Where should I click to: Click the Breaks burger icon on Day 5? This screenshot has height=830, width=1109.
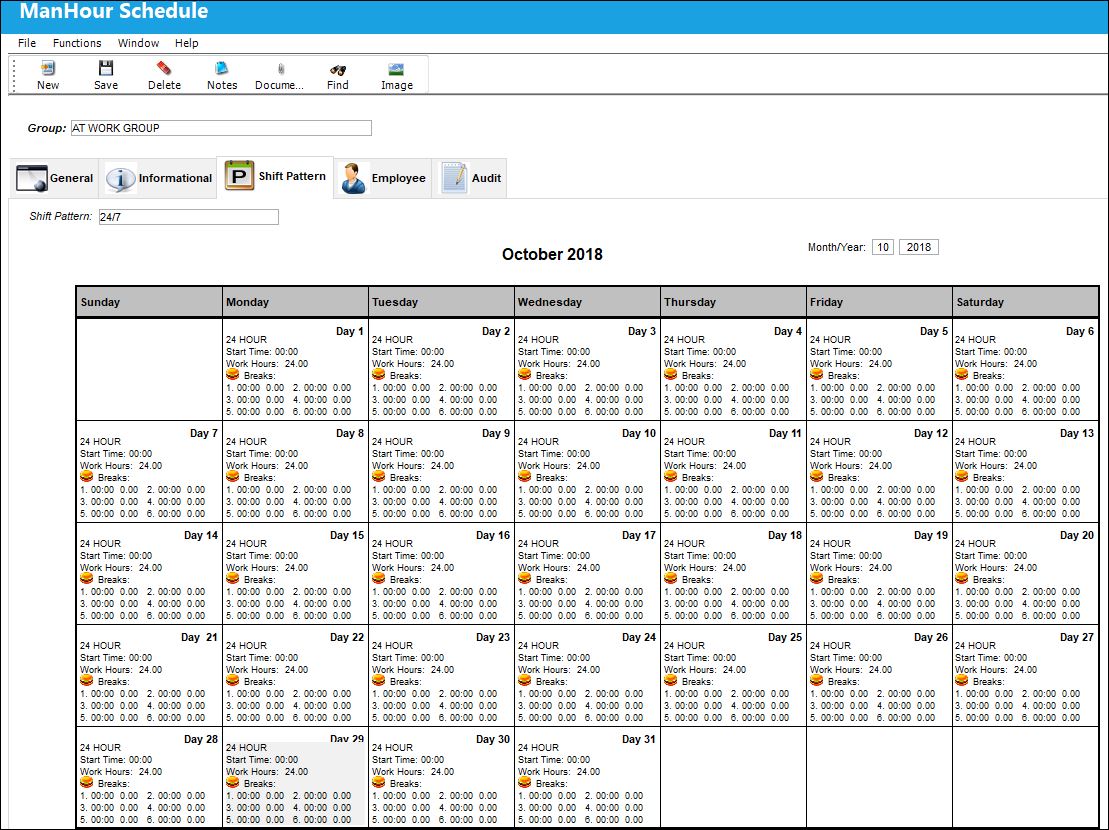[816, 375]
